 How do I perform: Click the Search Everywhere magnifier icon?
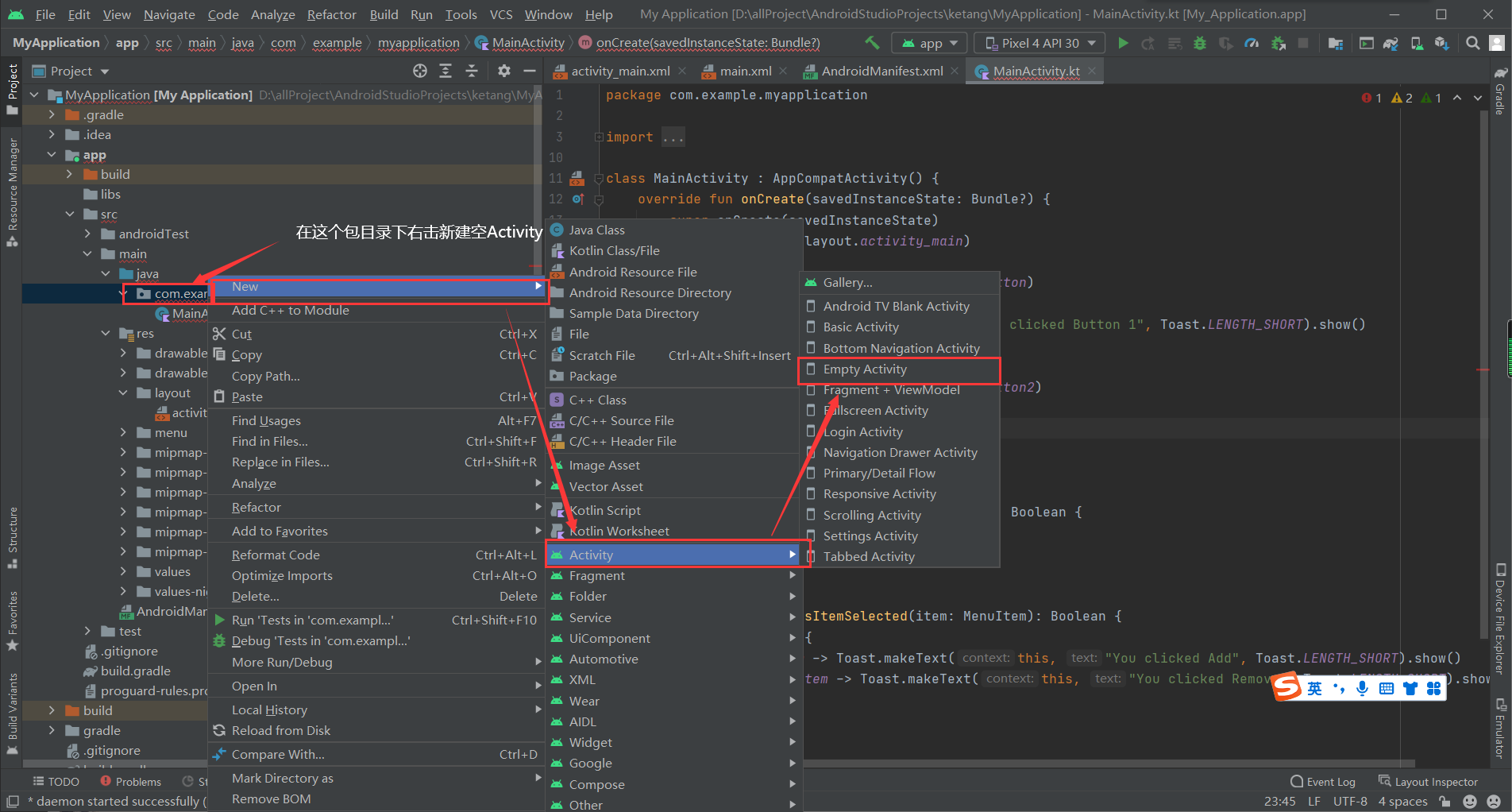1472,43
